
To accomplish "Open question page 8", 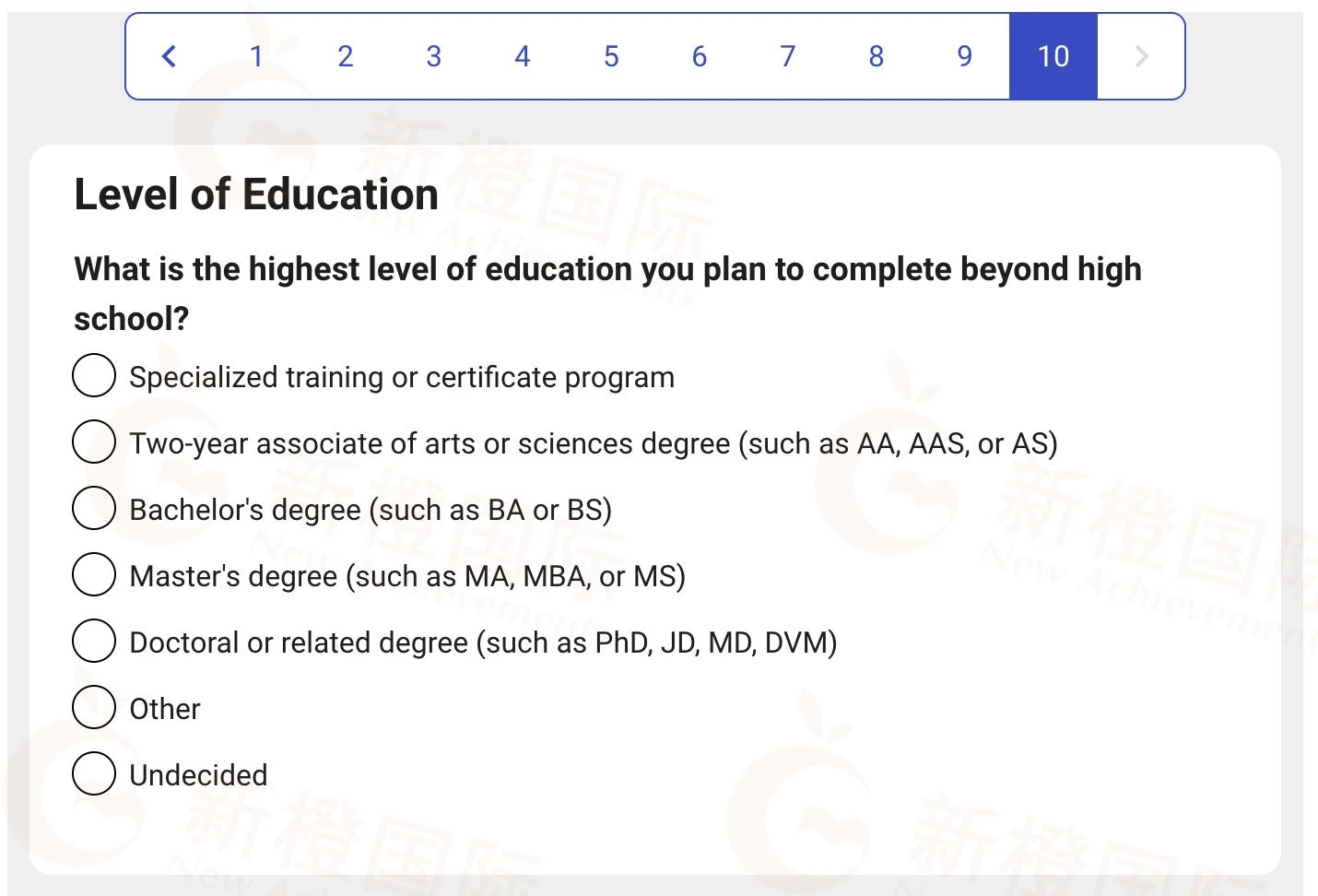I will click(x=876, y=56).
